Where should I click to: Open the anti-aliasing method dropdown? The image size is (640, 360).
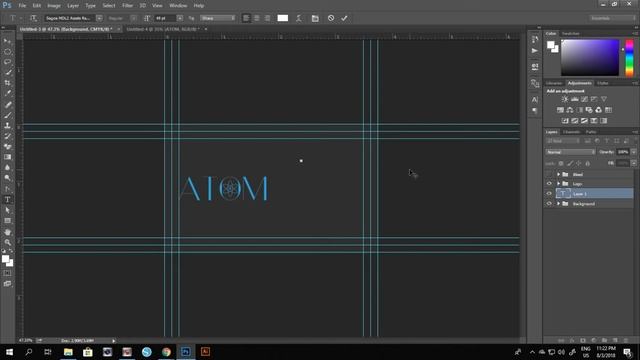tap(218, 18)
